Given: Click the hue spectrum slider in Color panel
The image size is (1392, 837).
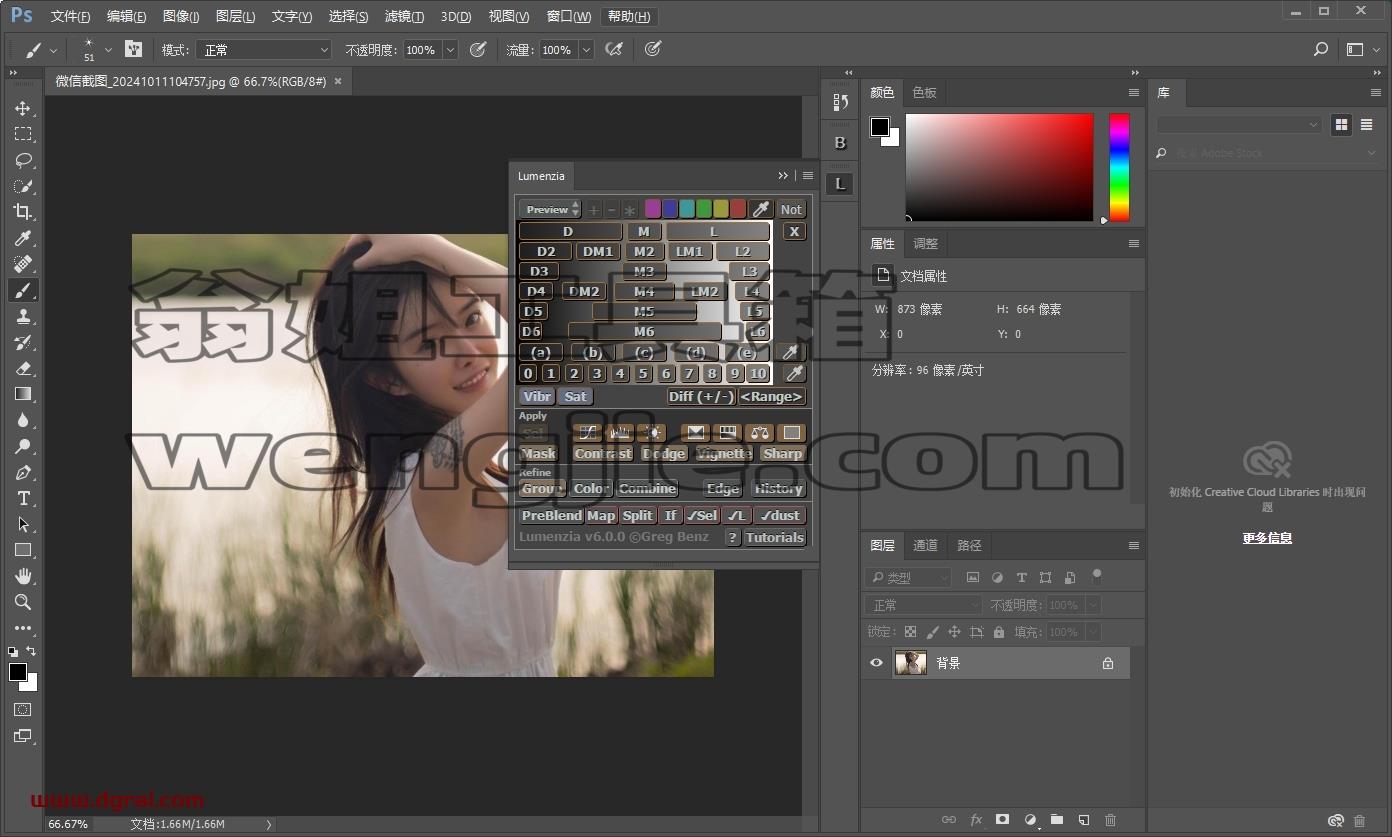Looking at the screenshot, I should point(1119,167).
